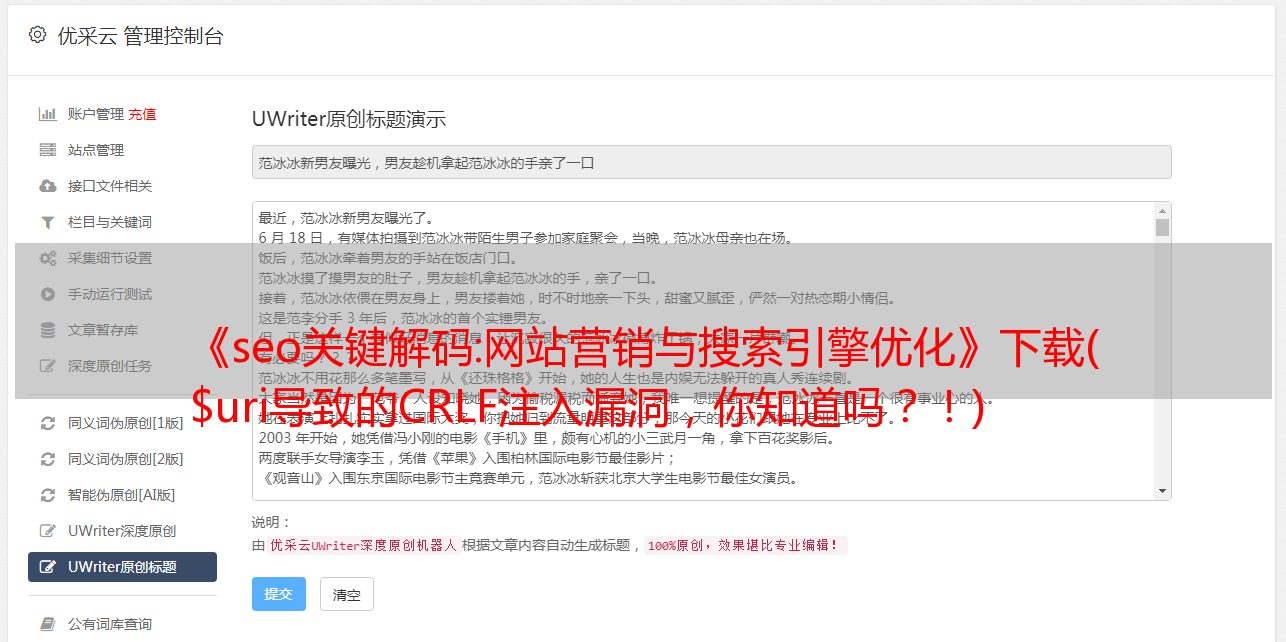Click the article textarea scrollbar down arrow
1286x642 pixels.
coord(1162,491)
